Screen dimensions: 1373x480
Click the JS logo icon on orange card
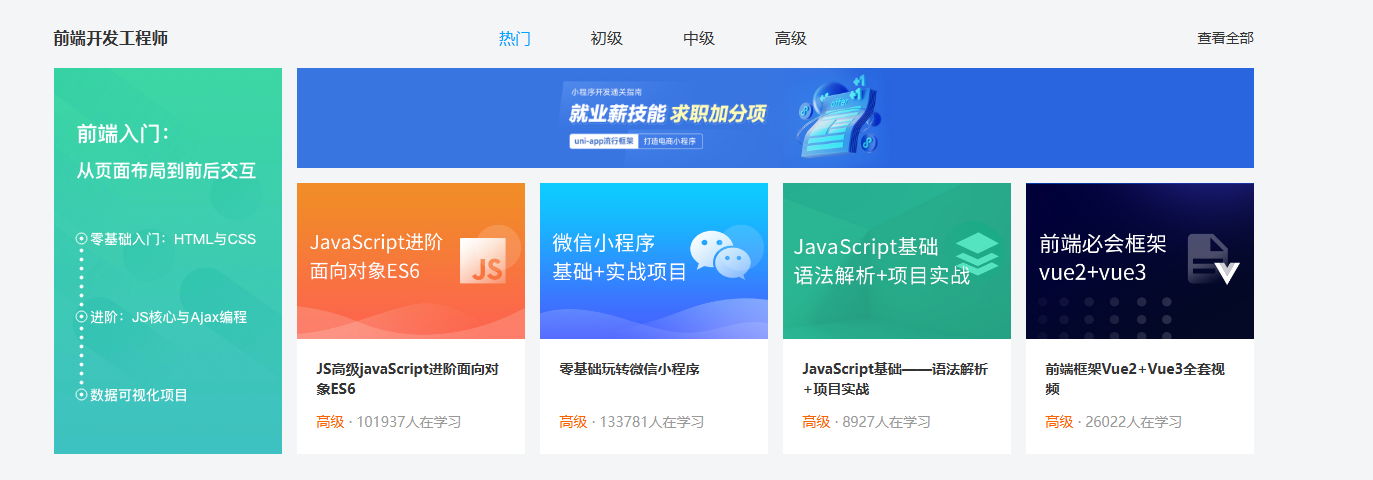485,261
